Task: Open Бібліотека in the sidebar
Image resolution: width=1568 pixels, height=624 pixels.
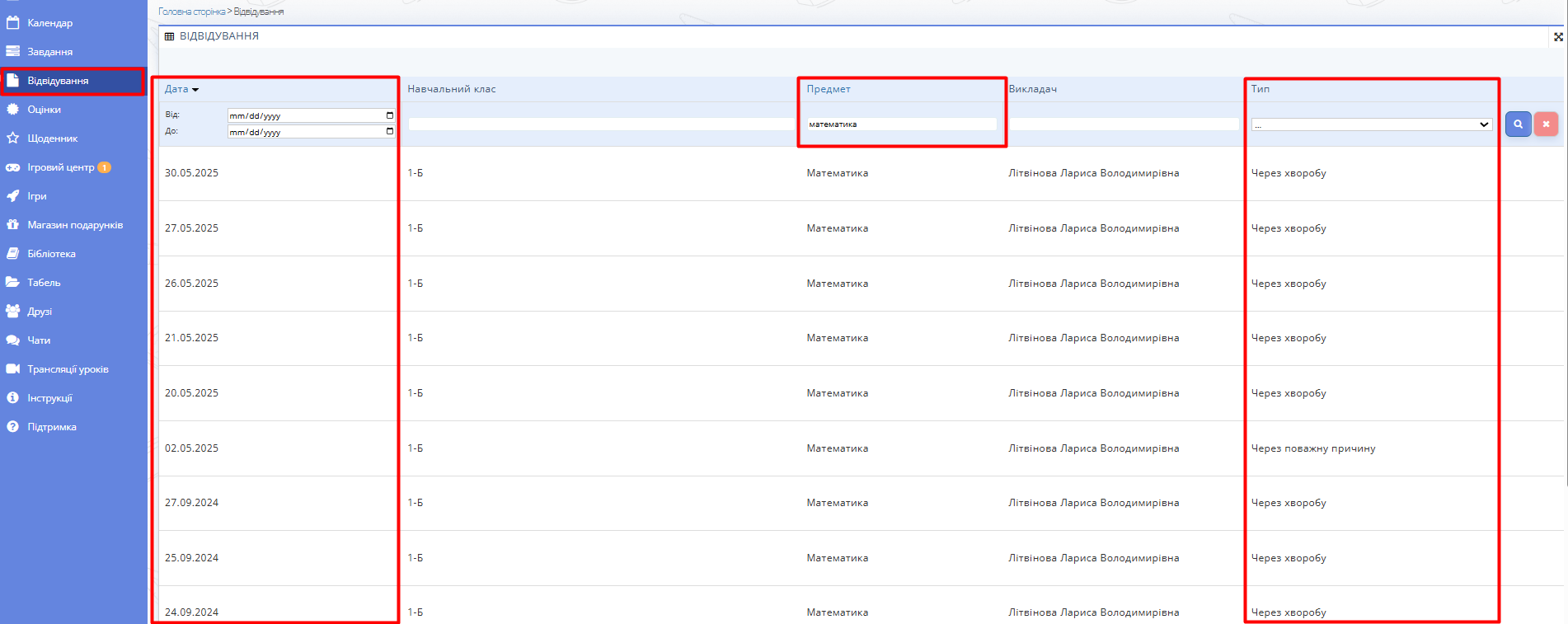Action: 51,254
